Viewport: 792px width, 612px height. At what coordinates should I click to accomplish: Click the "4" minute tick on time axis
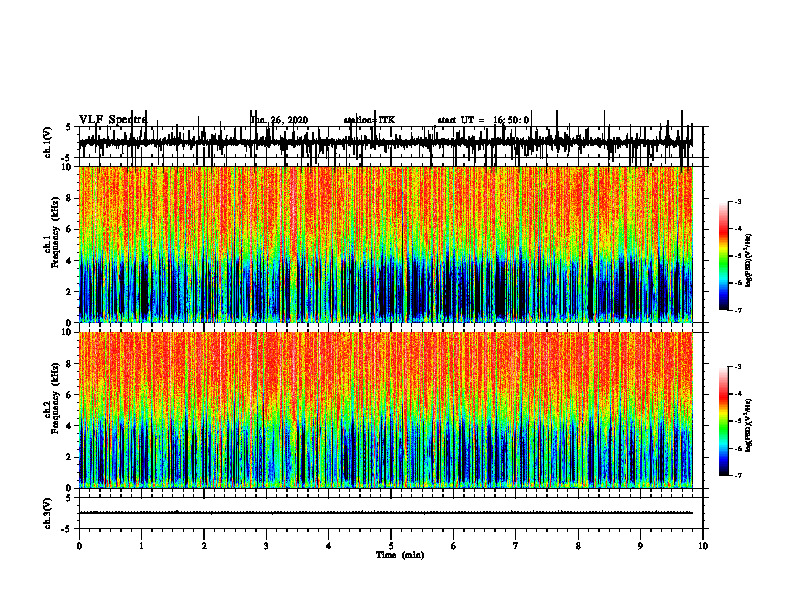(x=329, y=546)
